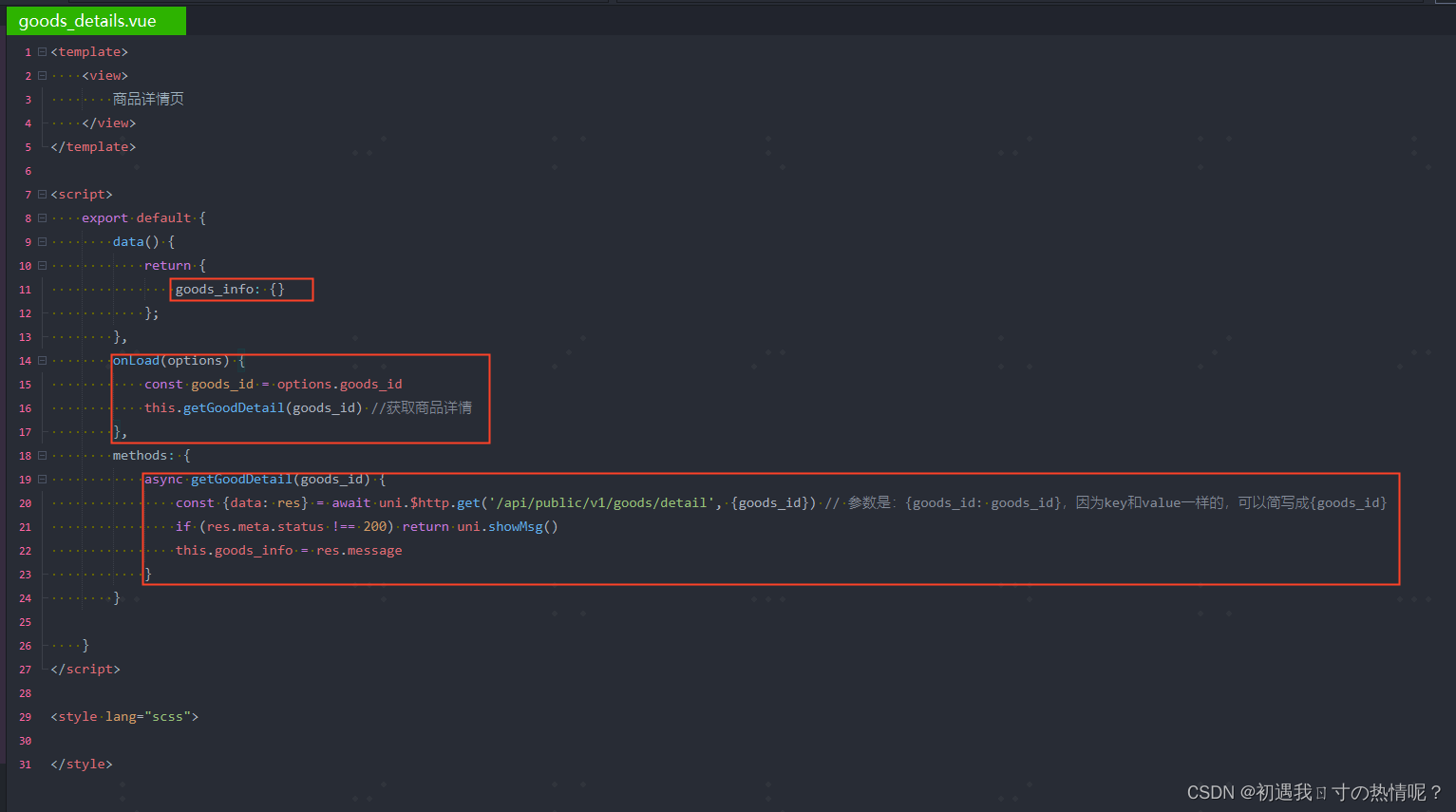Image resolution: width=1456 pixels, height=812 pixels.
Task: Click the "default" keyword on line 8
Action: 163,218
